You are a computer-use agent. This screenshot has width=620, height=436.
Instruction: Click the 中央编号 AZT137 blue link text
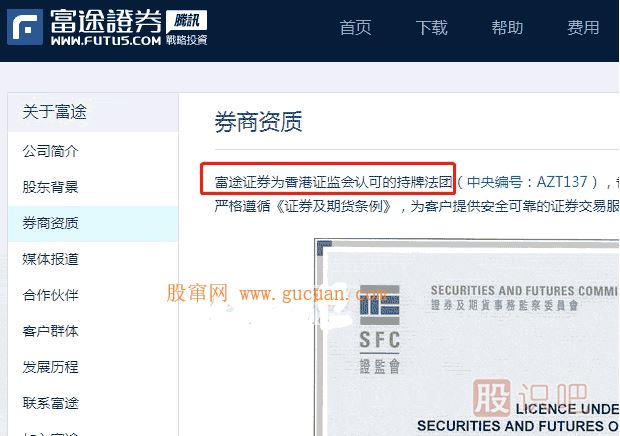click(528, 182)
